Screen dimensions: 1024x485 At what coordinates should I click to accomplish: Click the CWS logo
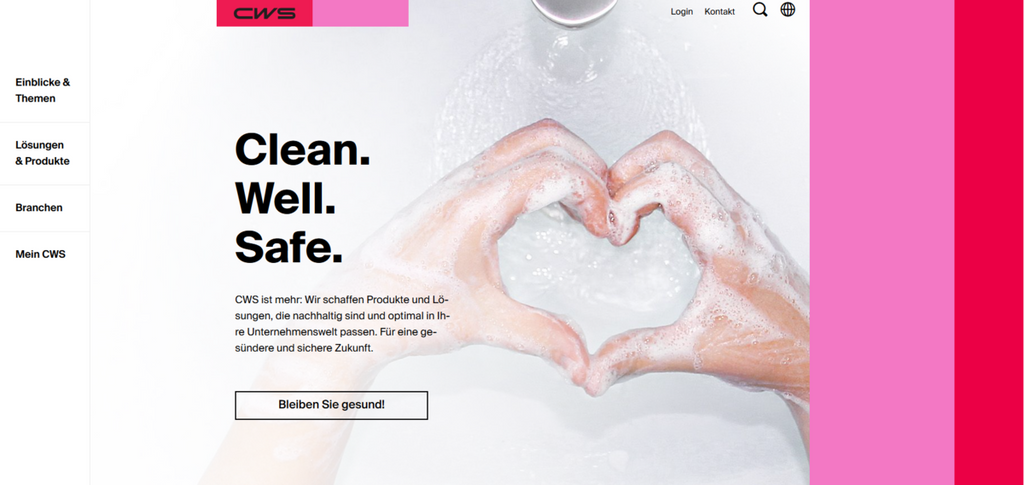click(x=264, y=13)
